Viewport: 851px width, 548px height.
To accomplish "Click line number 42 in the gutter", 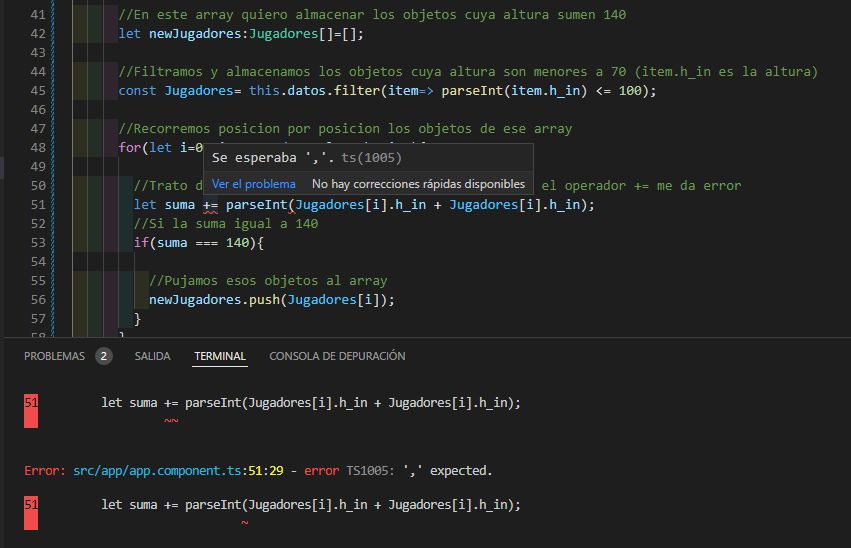I will point(38,34).
